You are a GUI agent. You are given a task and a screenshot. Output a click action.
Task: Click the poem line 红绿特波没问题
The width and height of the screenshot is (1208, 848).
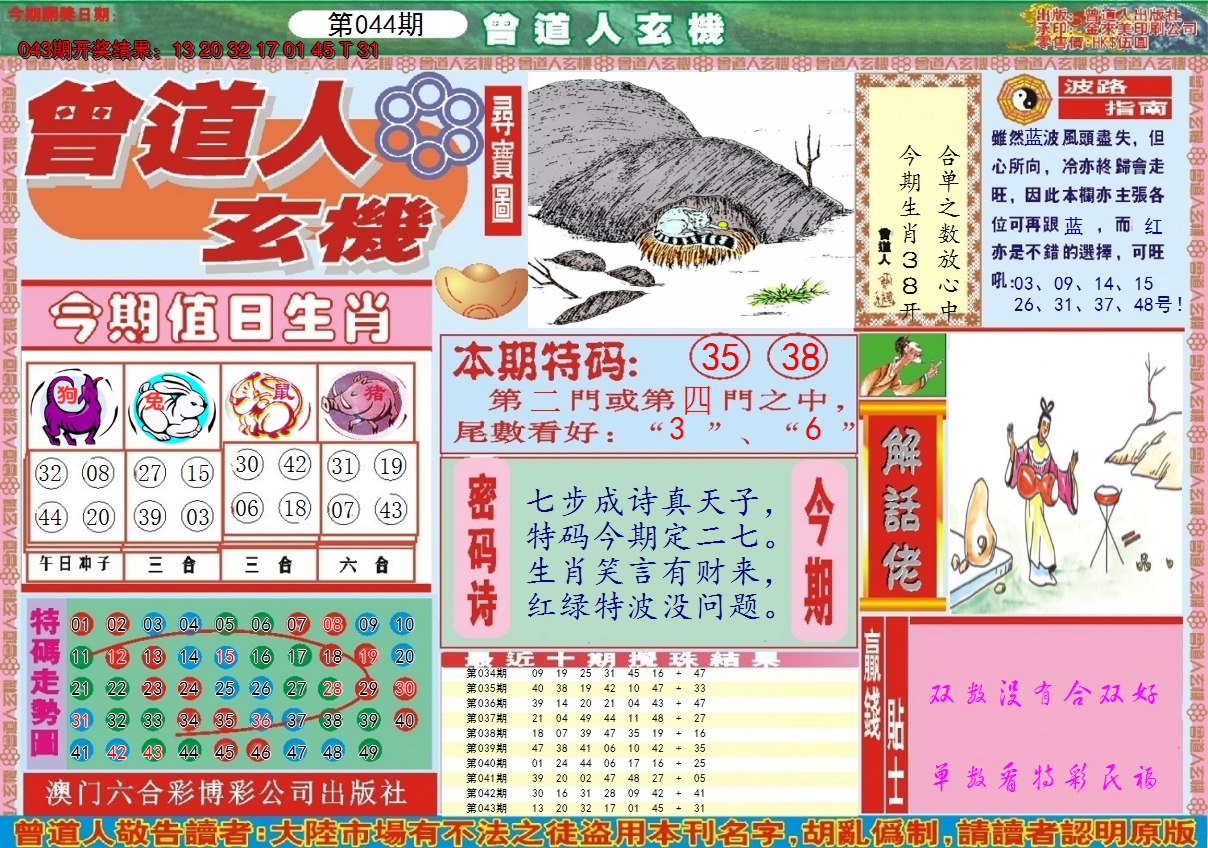tap(652, 607)
